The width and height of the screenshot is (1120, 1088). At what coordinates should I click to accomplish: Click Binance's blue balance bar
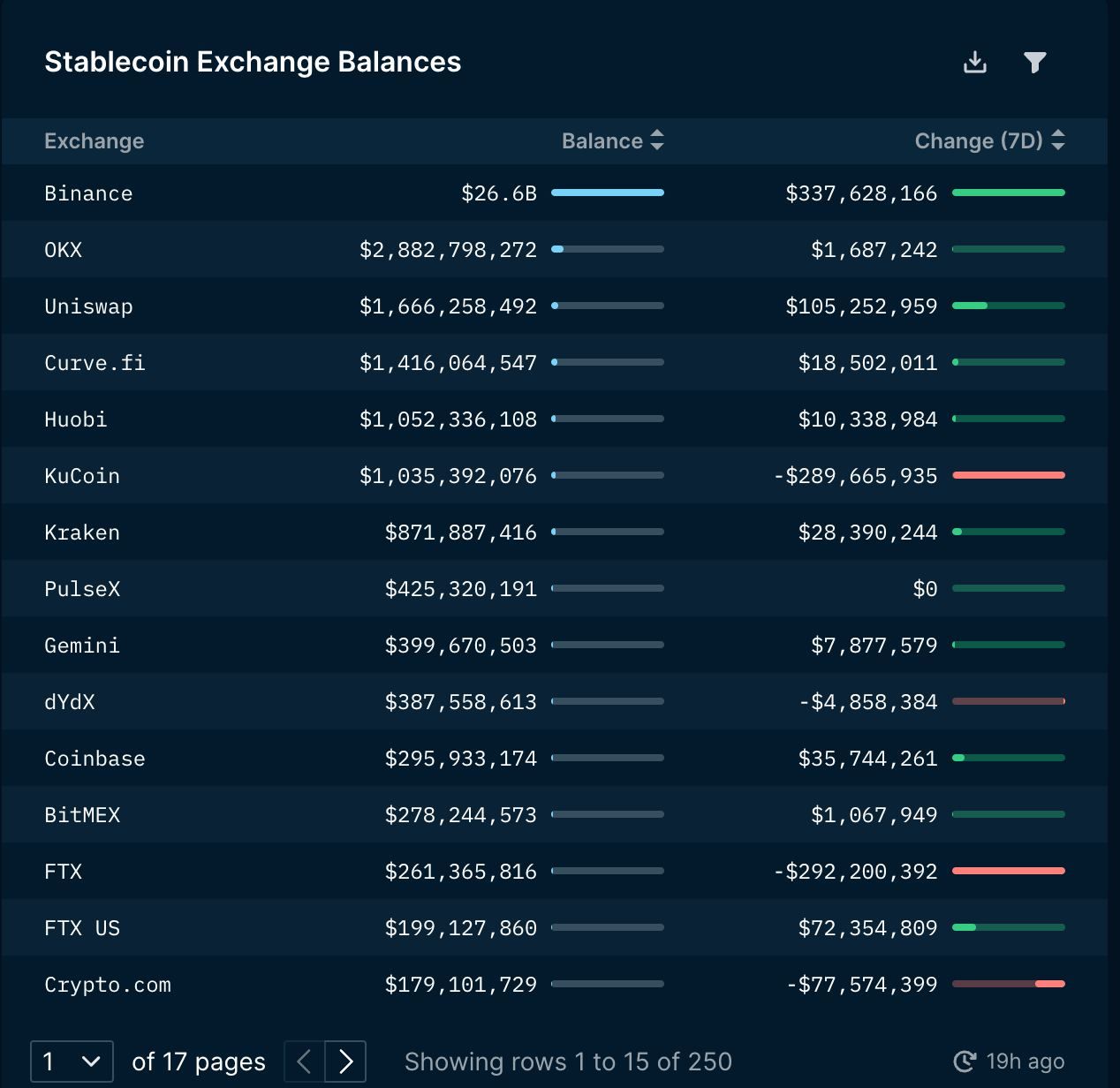(x=608, y=193)
